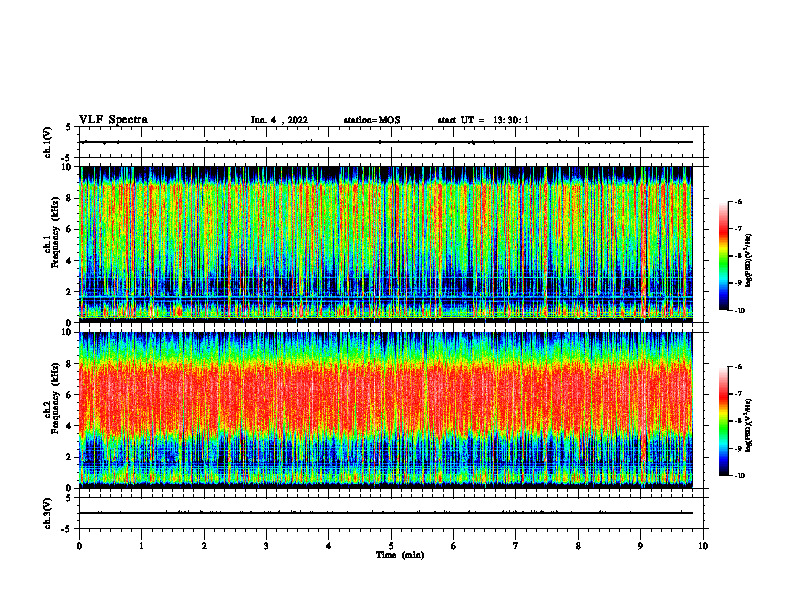Click inside the ch.1 spectrogram panel
Screen dimensions: 792x612
386,244
